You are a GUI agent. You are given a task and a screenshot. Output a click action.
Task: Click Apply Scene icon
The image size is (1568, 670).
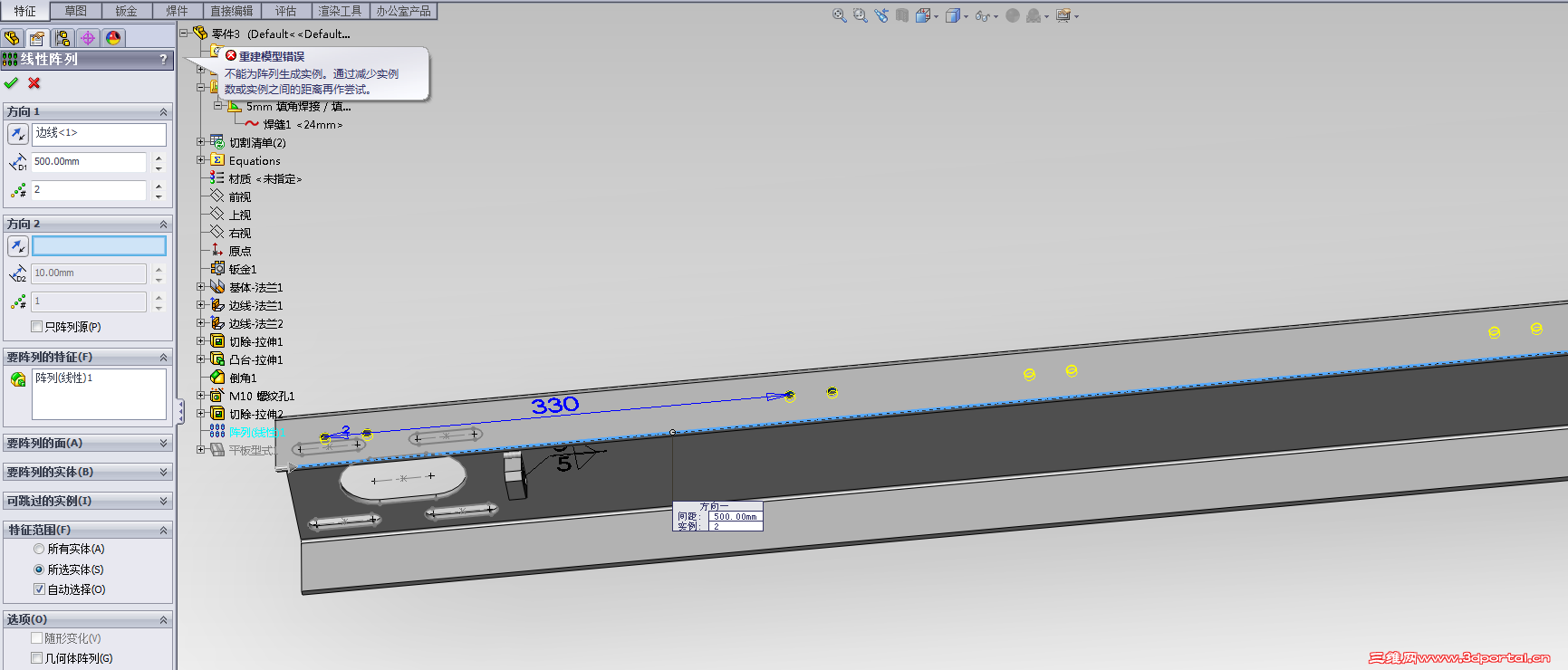[x=1034, y=15]
